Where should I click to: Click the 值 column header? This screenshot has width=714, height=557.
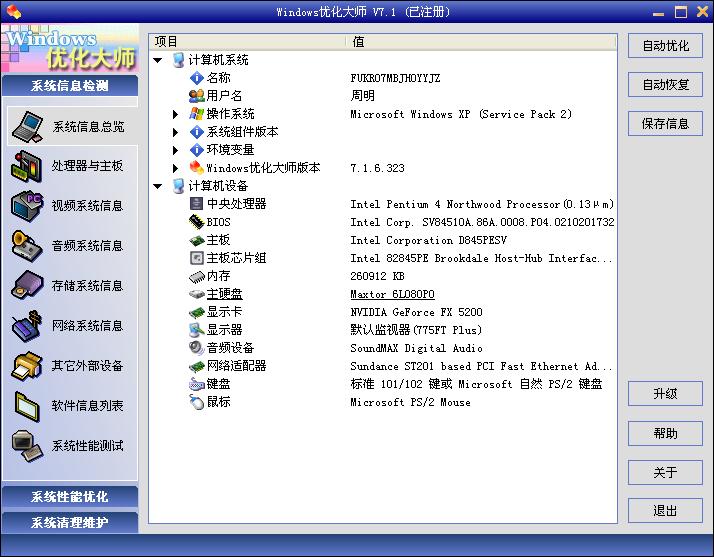480,41
